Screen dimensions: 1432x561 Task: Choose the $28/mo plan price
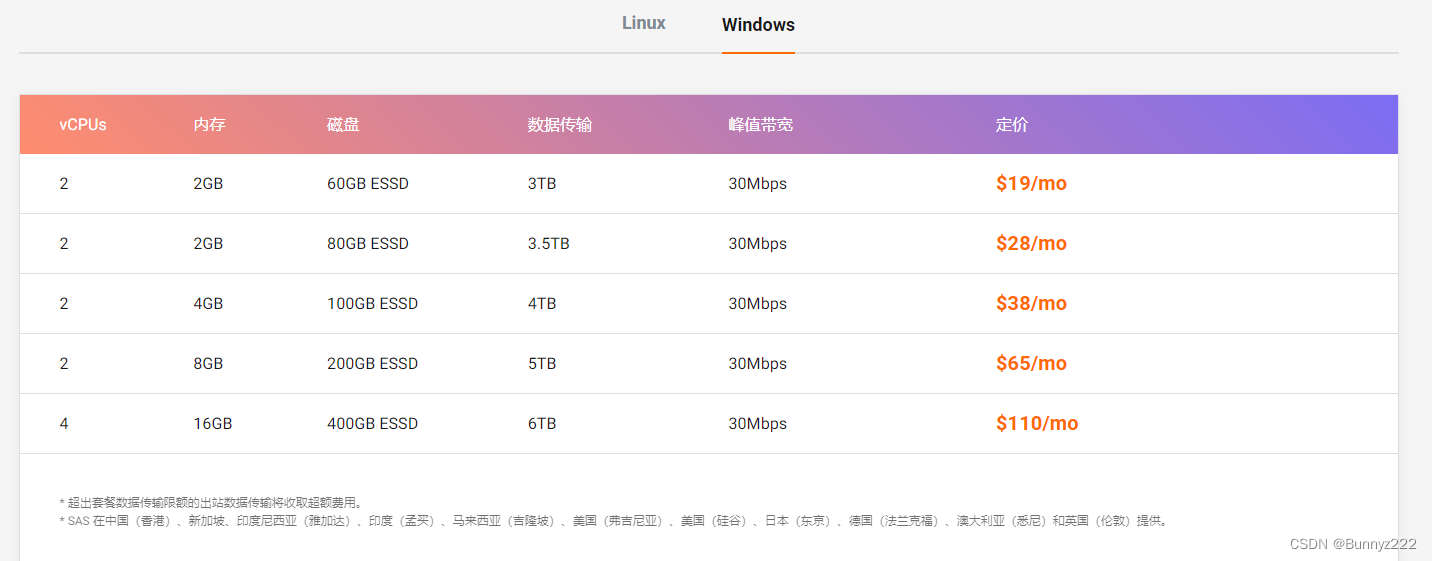click(x=1031, y=244)
